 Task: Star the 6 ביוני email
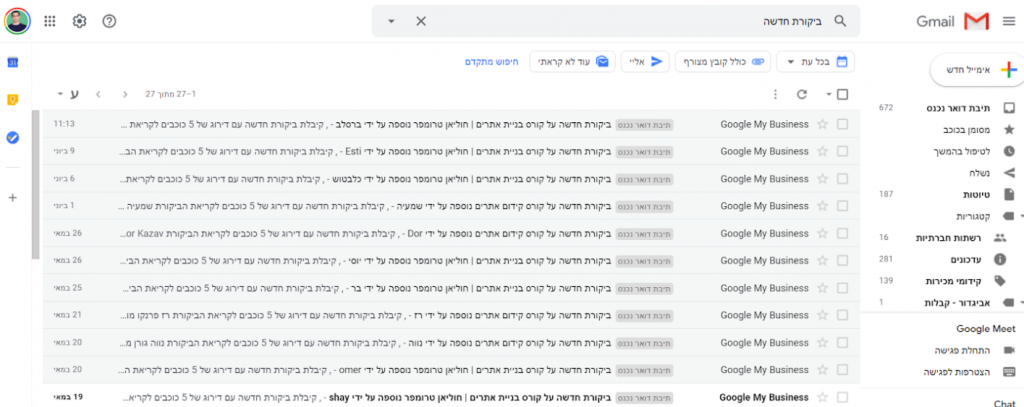[822, 178]
